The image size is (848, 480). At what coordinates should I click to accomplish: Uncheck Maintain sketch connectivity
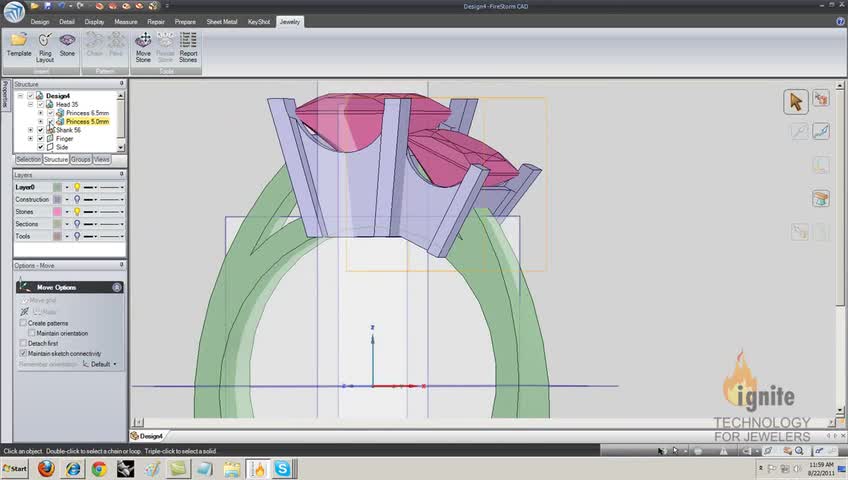tap(24, 354)
